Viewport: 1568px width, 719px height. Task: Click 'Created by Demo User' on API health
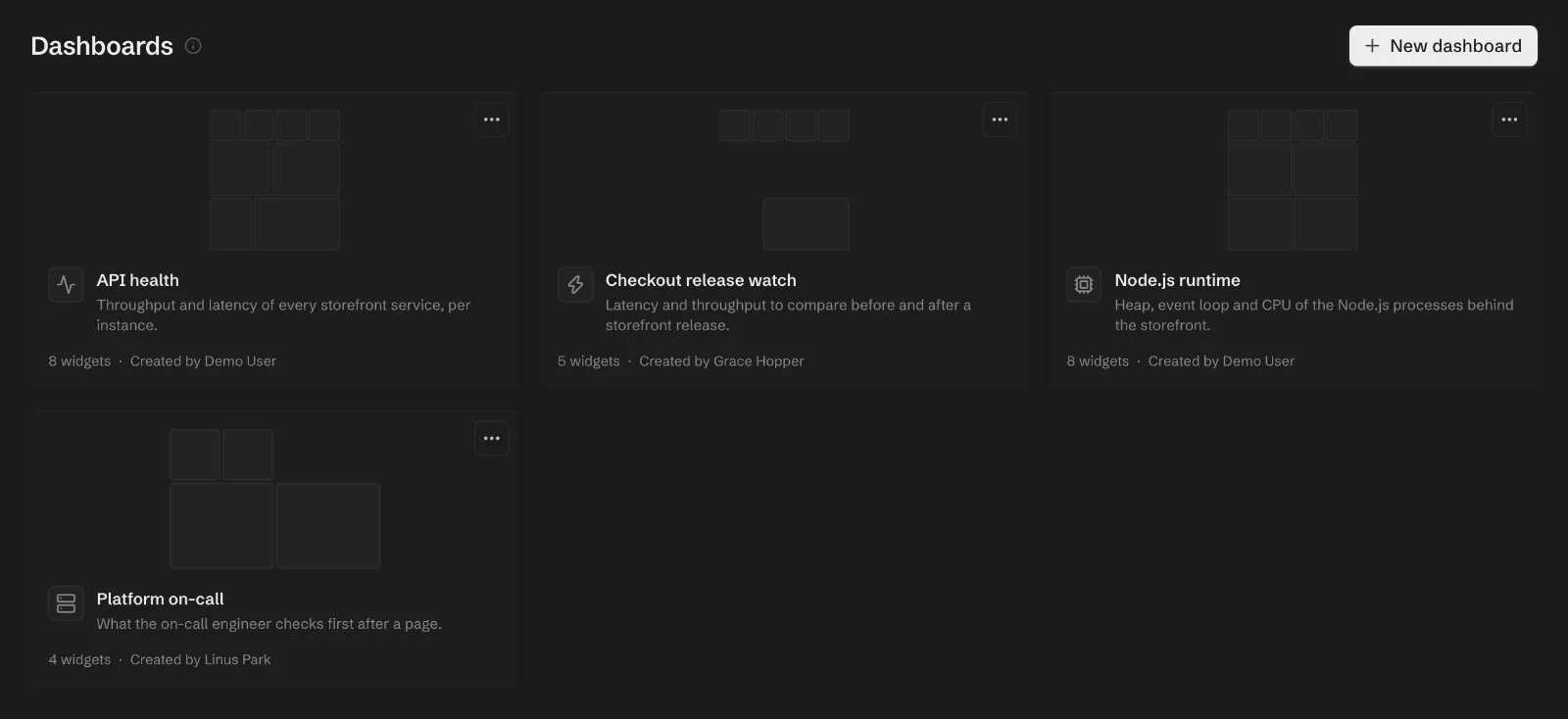pos(203,361)
